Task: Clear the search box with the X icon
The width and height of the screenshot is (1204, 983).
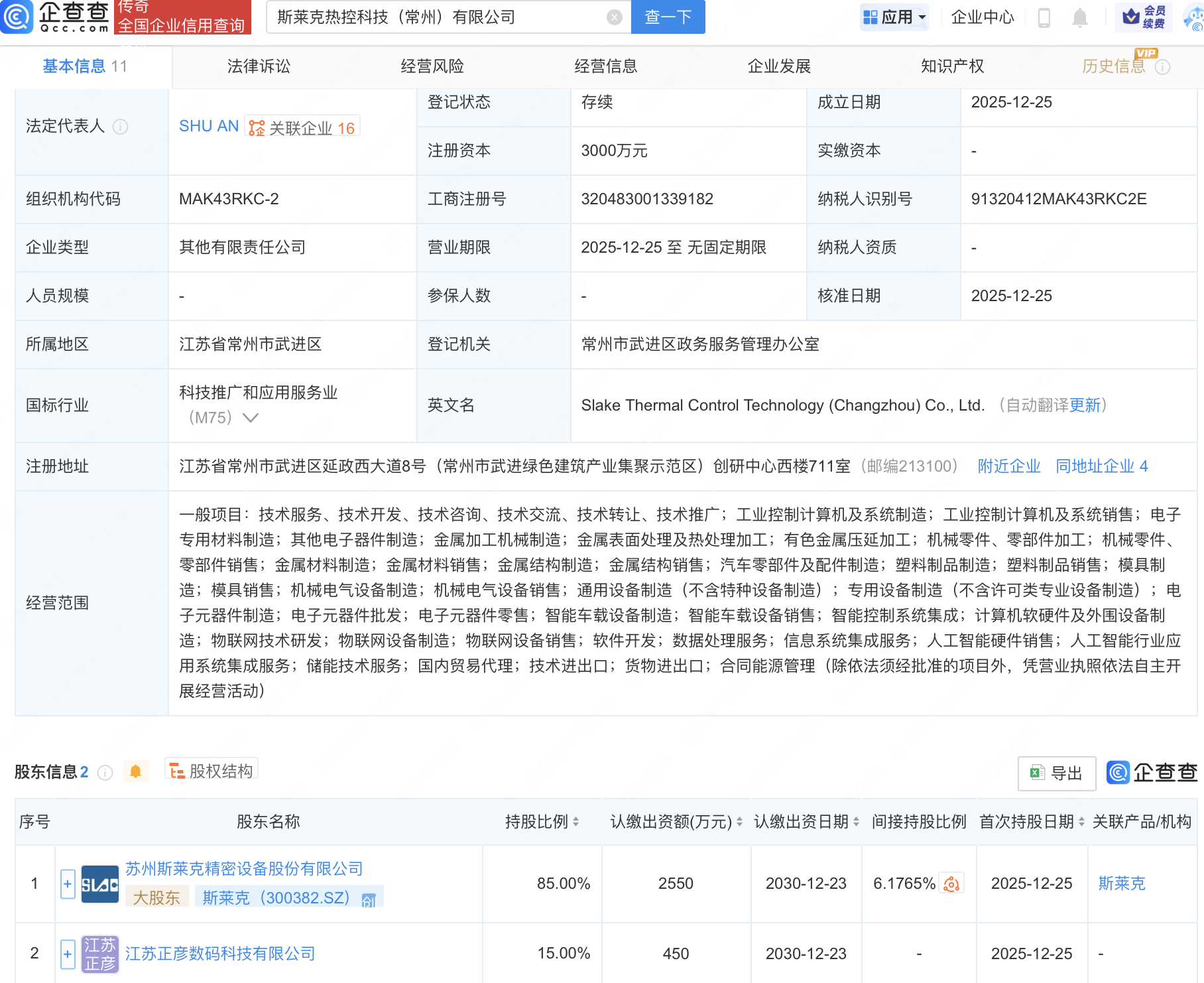Action: click(x=613, y=17)
